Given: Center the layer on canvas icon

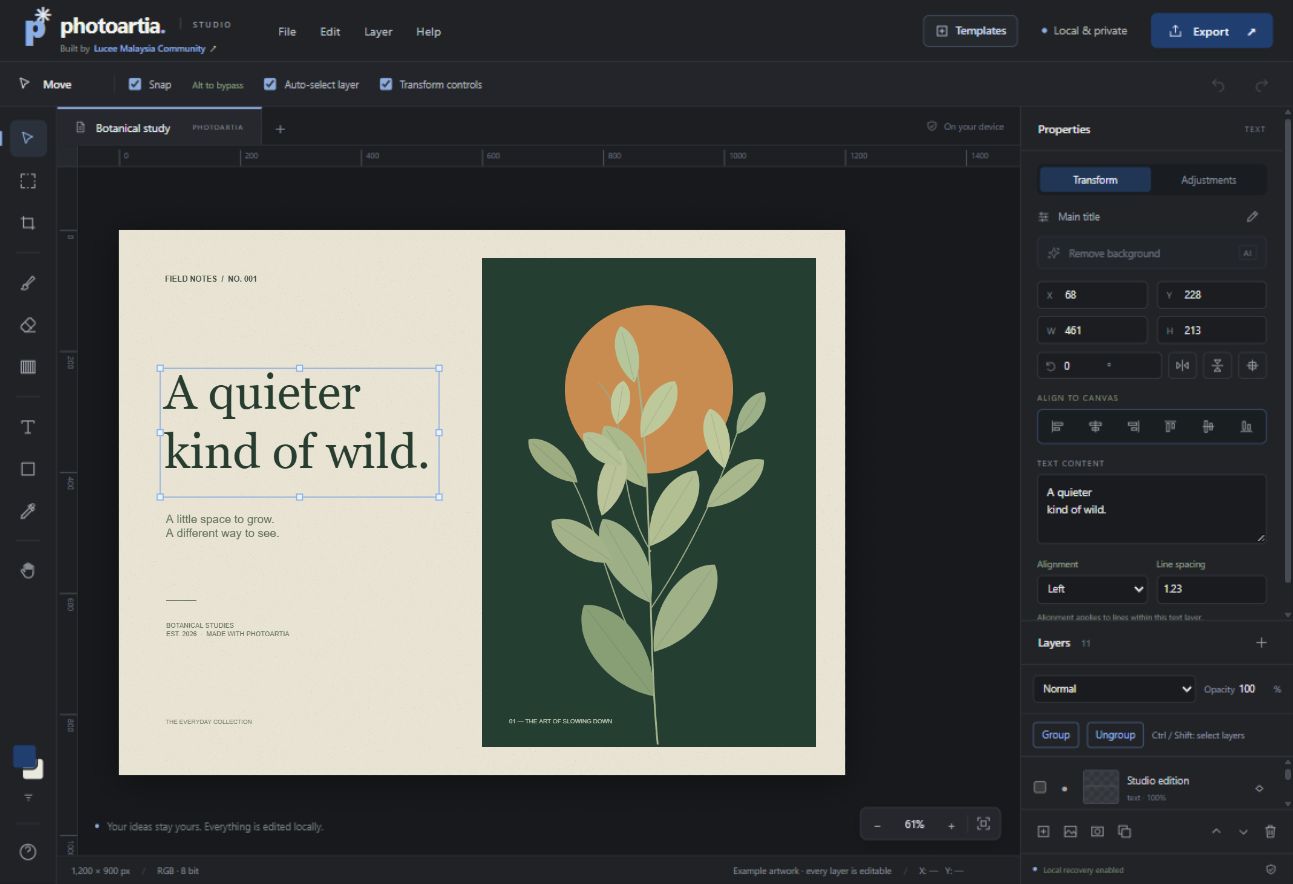Looking at the screenshot, I should click(1252, 366).
